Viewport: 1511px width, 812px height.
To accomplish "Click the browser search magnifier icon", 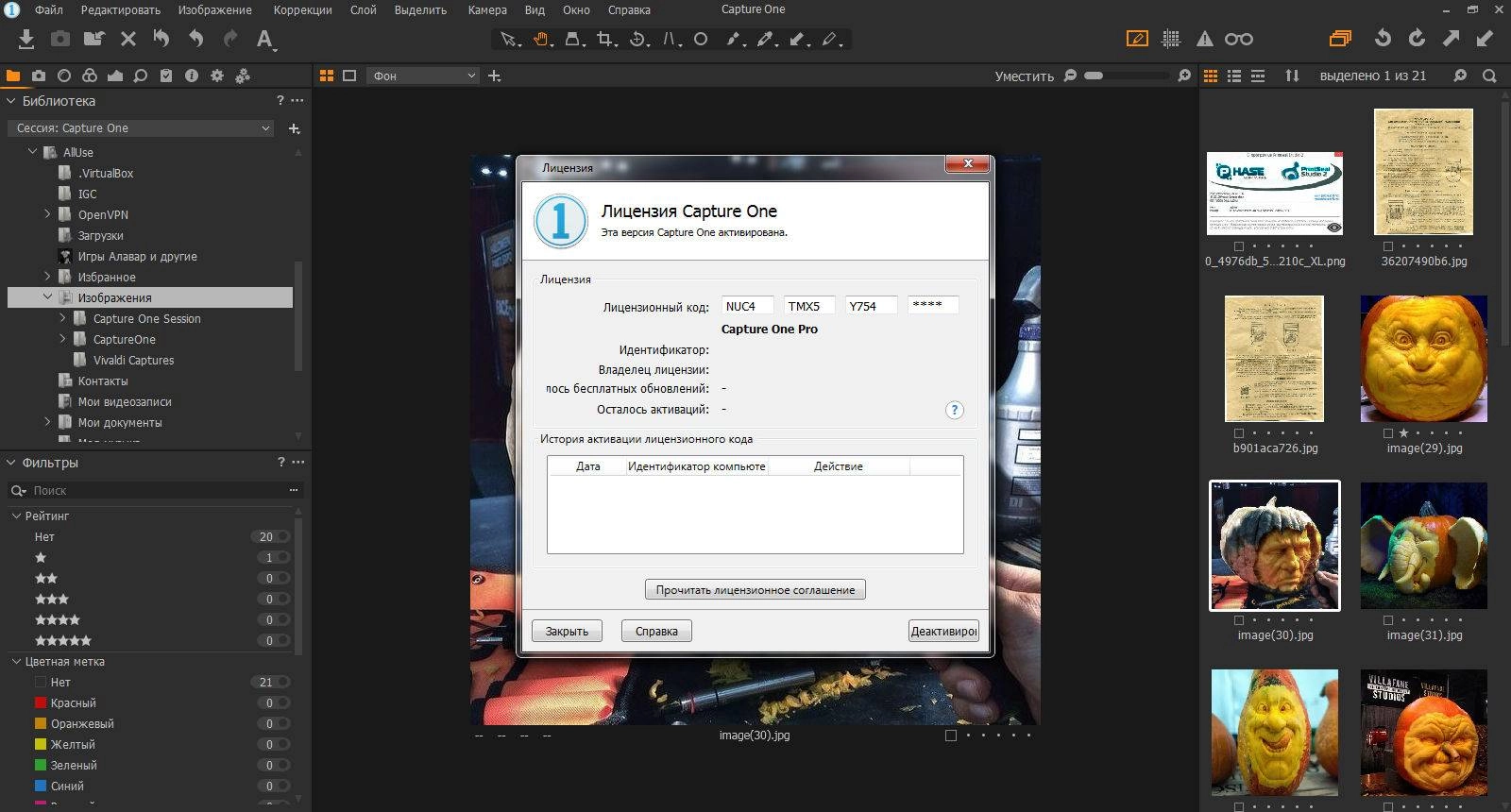I will (1489, 76).
